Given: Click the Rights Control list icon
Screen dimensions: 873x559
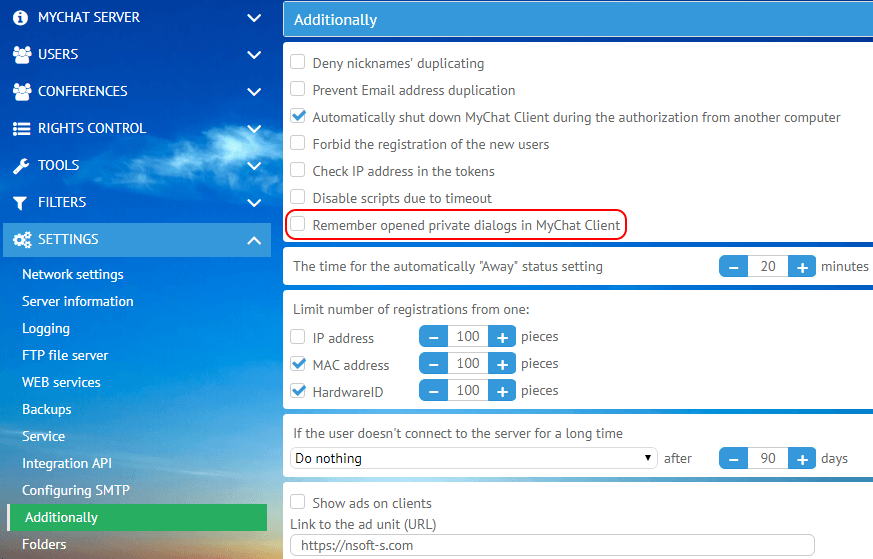Looking at the screenshot, I should tap(21, 129).
